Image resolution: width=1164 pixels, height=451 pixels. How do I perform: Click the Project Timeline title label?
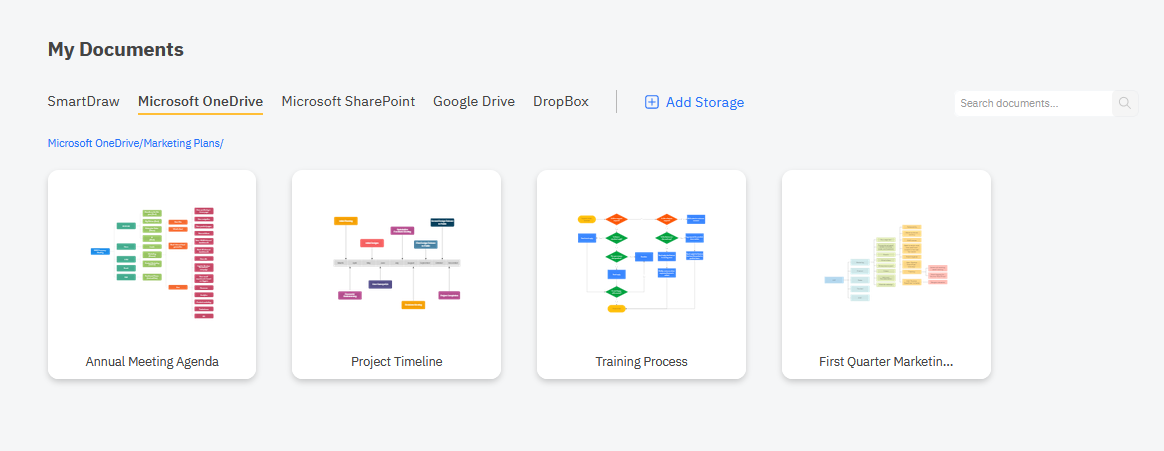(396, 362)
